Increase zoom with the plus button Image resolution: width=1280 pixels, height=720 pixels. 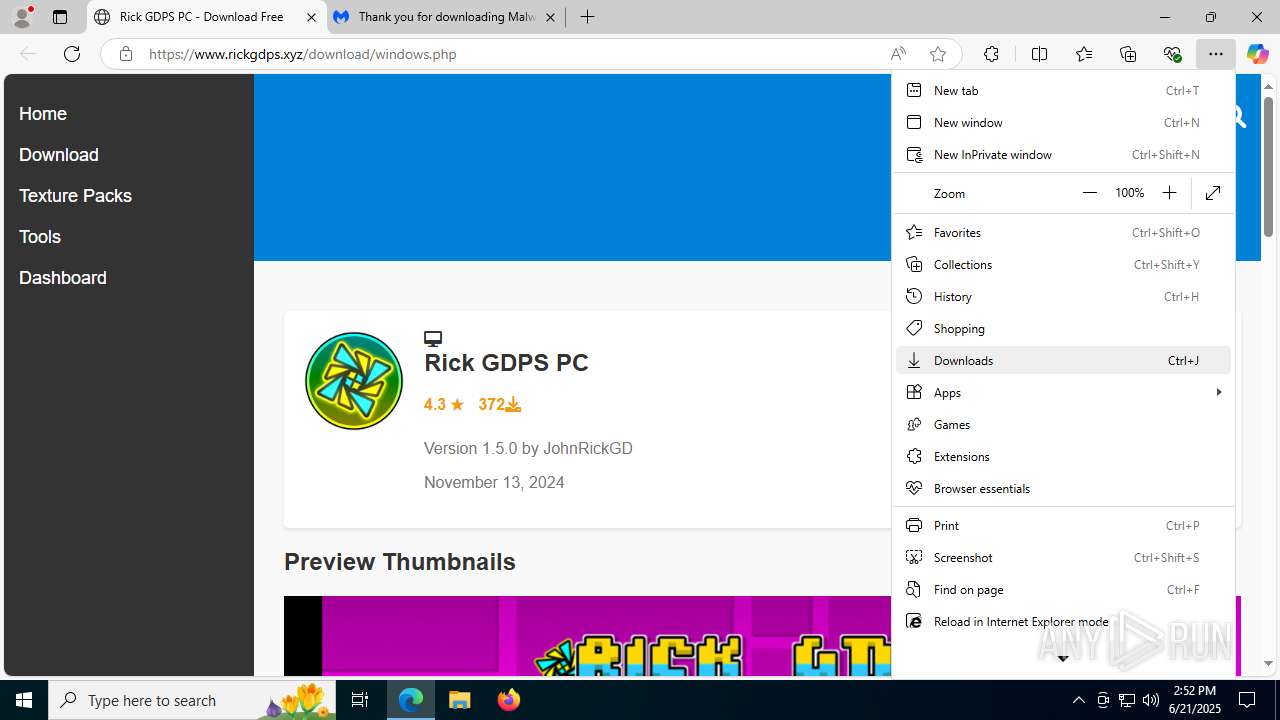point(1169,193)
